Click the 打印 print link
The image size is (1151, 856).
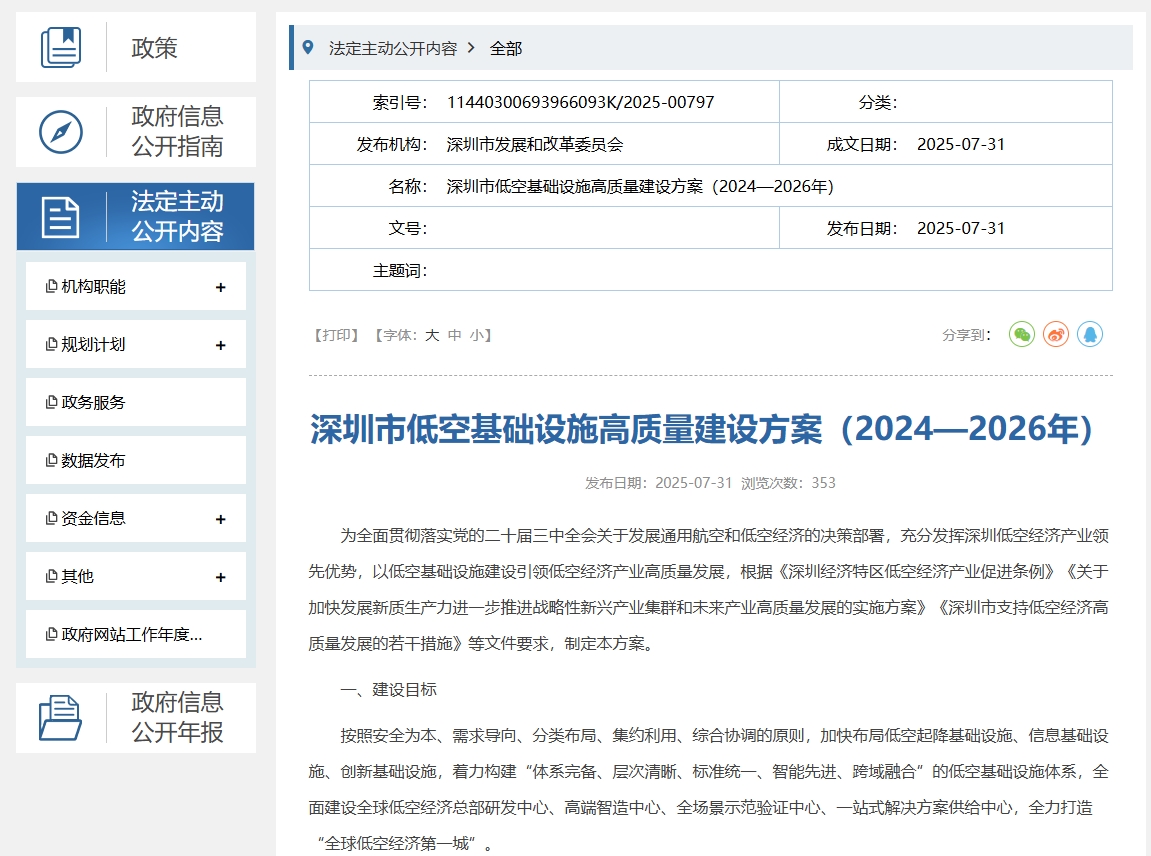click(336, 336)
